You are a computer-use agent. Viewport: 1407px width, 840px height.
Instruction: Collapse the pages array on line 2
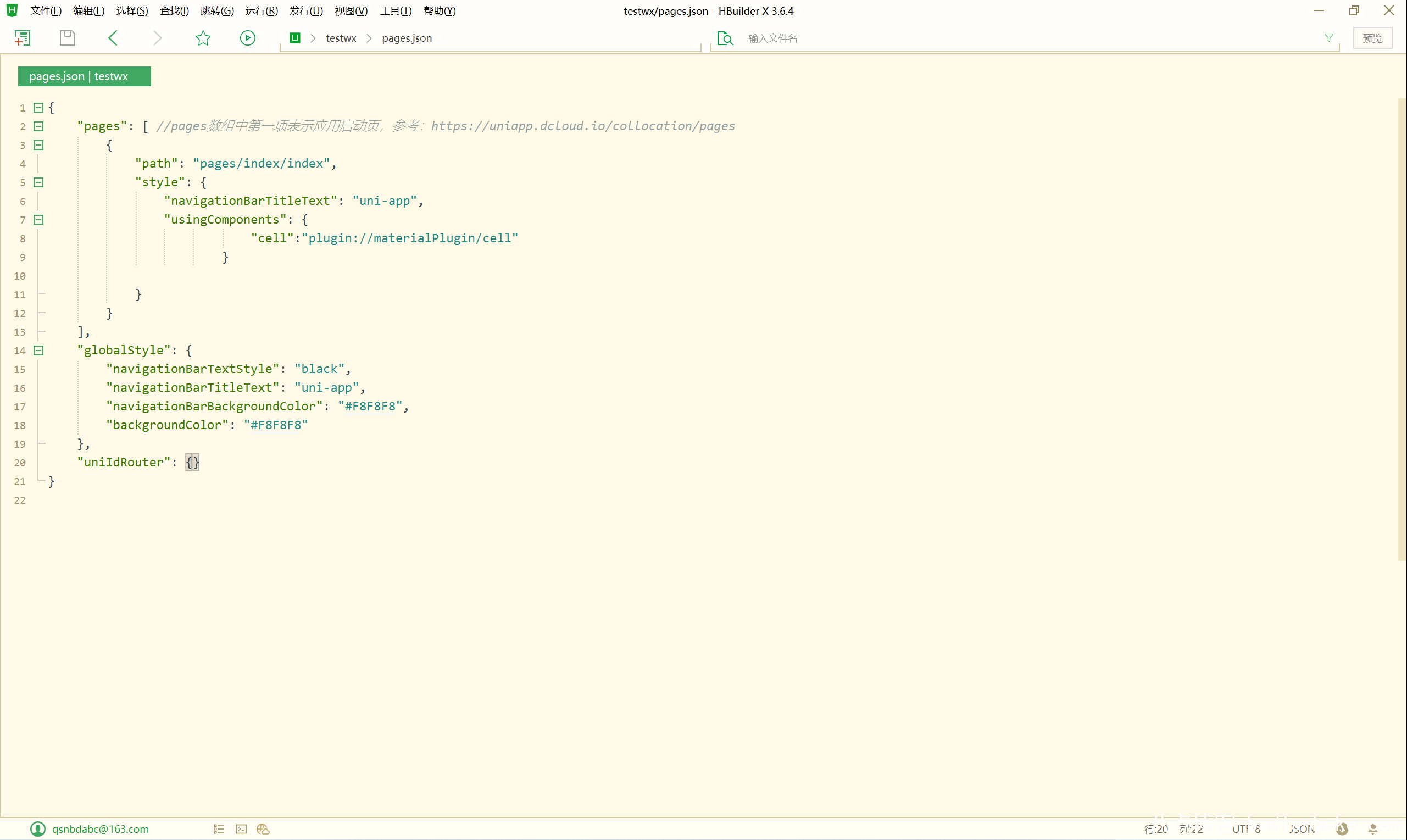point(38,126)
